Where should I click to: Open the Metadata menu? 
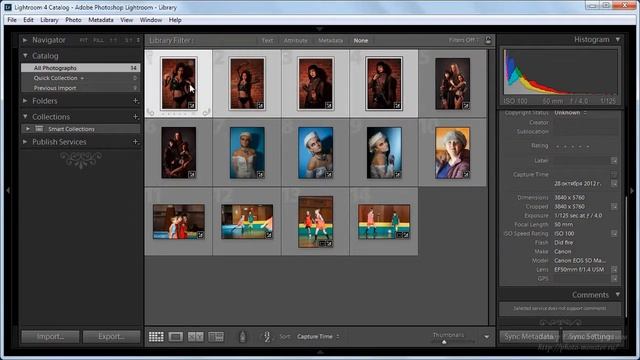tap(101, 20)
